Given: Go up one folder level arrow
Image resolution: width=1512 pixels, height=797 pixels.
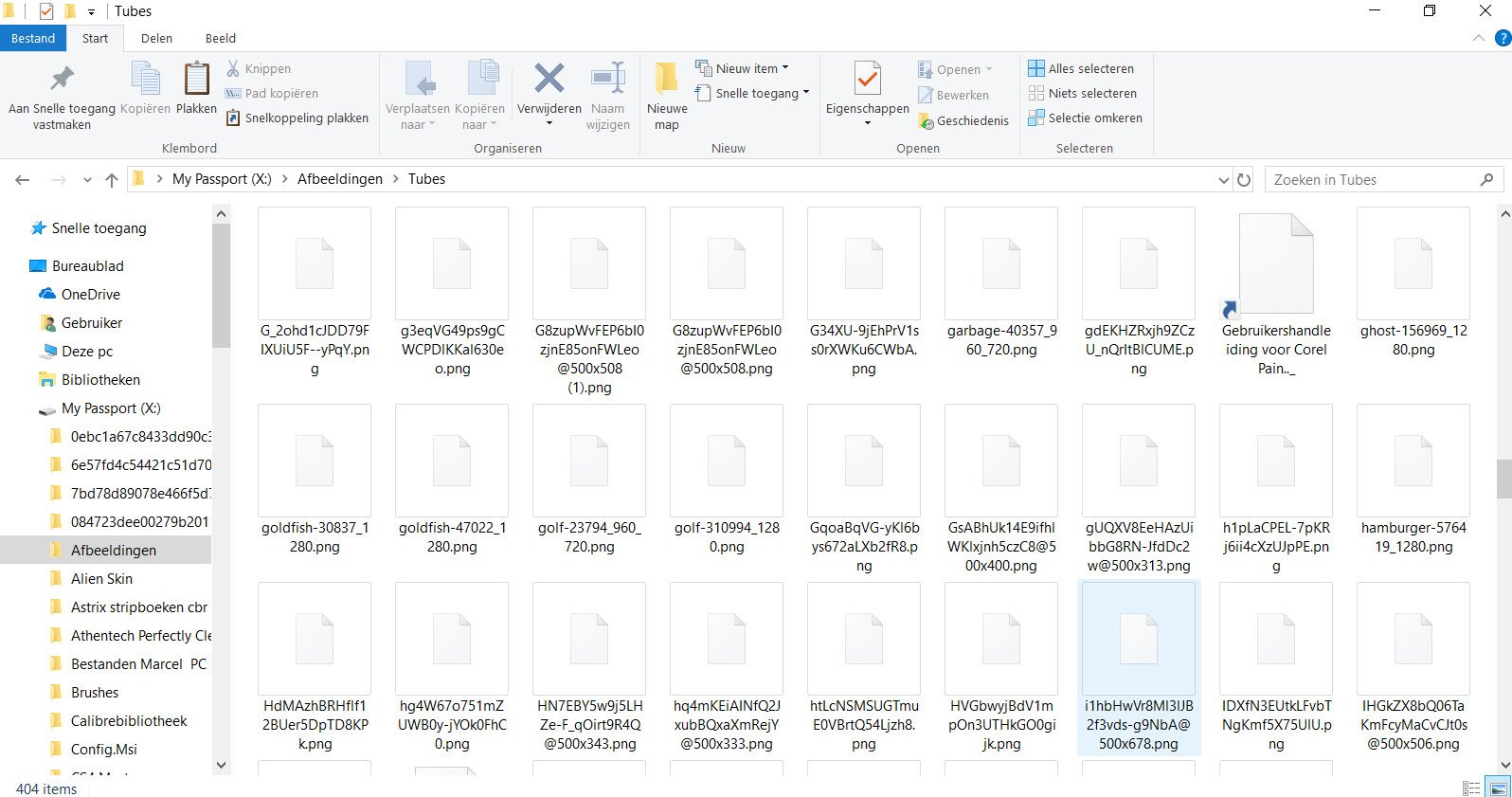Looking at the screenshot, I should 112,180.
